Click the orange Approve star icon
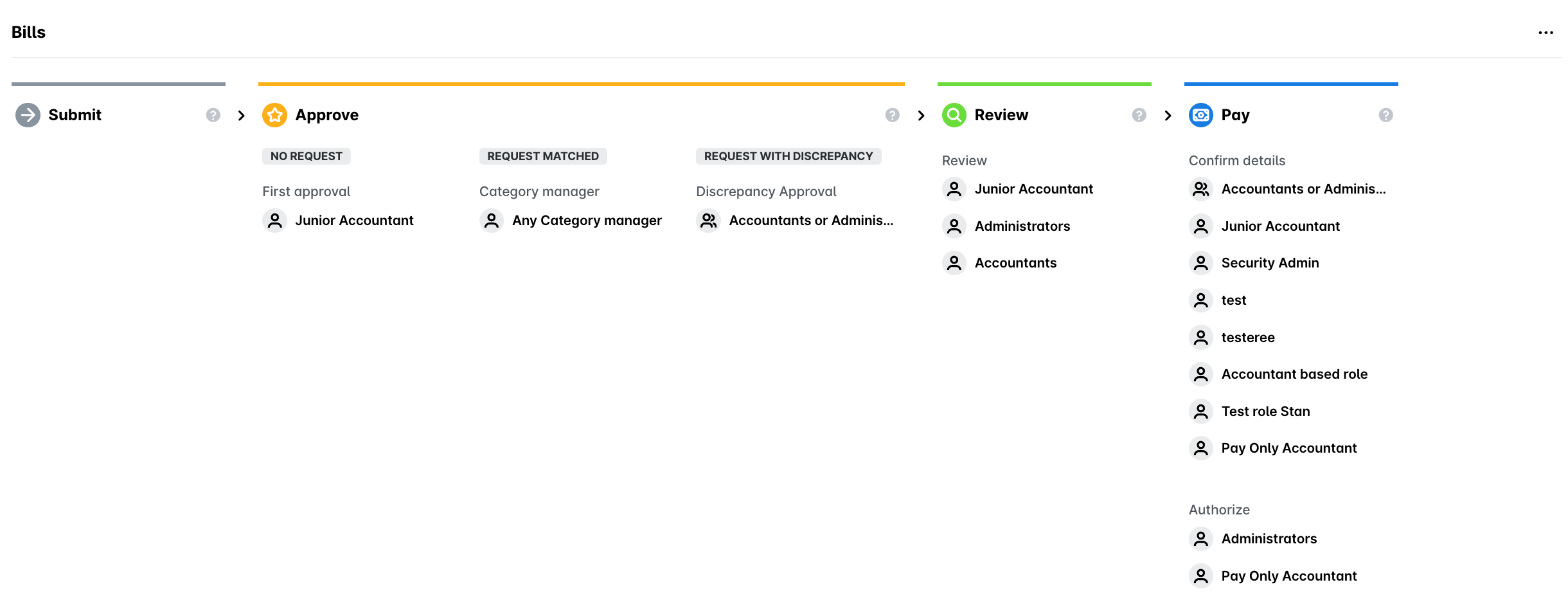Screen dimensions: 1568x607 [274, 115]
